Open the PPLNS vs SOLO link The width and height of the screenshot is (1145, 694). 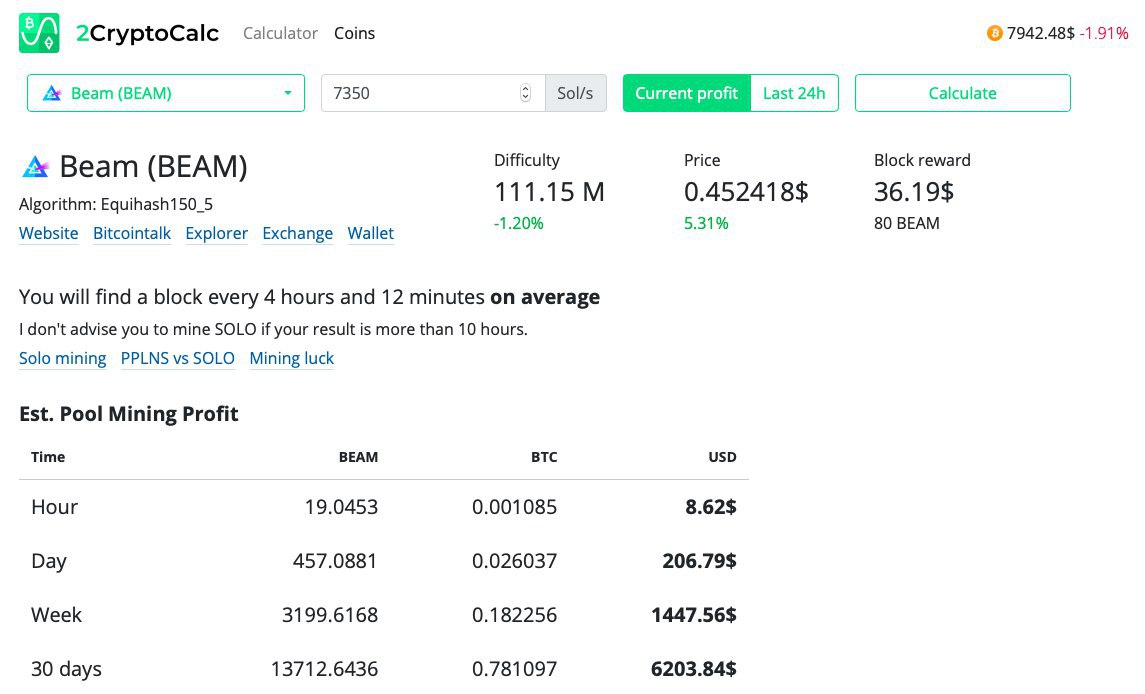pos(178,358)
